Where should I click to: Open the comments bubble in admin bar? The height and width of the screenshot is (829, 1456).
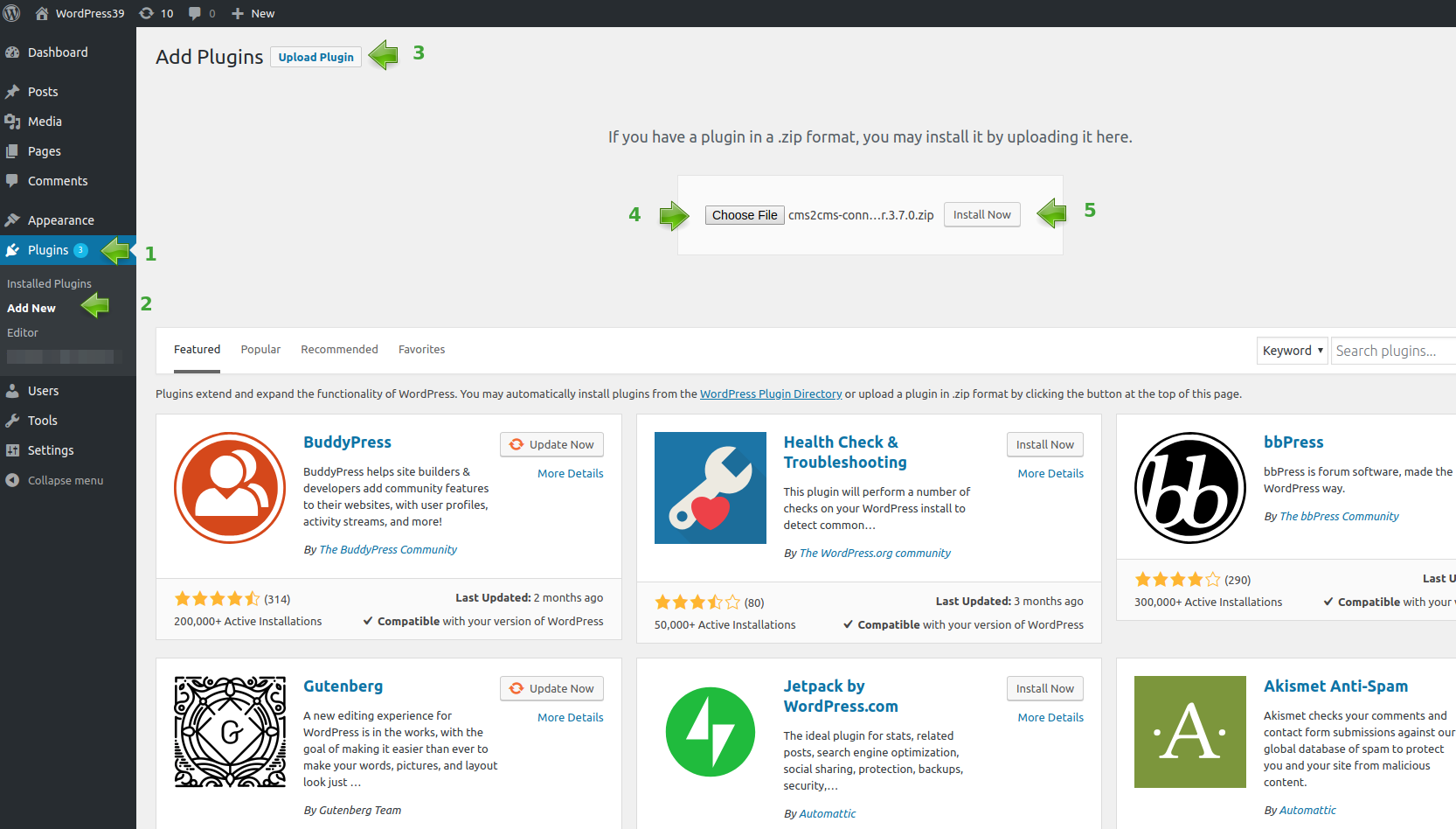pos(202,13)
